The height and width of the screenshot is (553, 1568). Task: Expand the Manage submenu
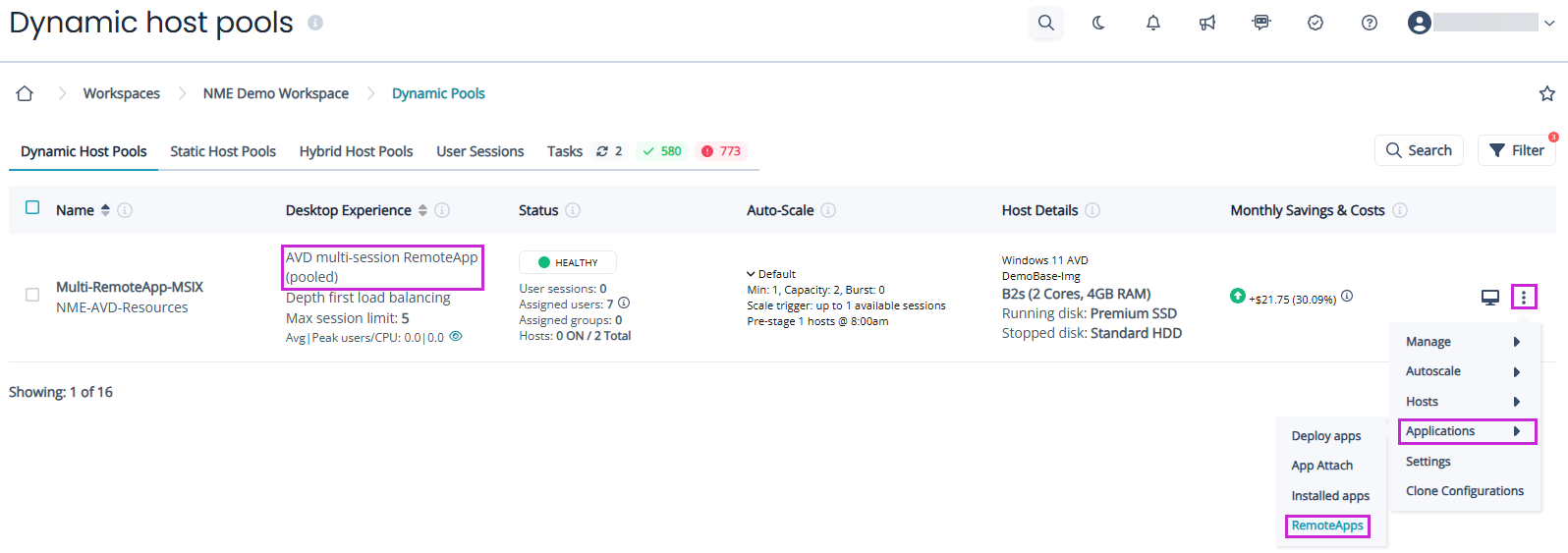pos(1463,342)
